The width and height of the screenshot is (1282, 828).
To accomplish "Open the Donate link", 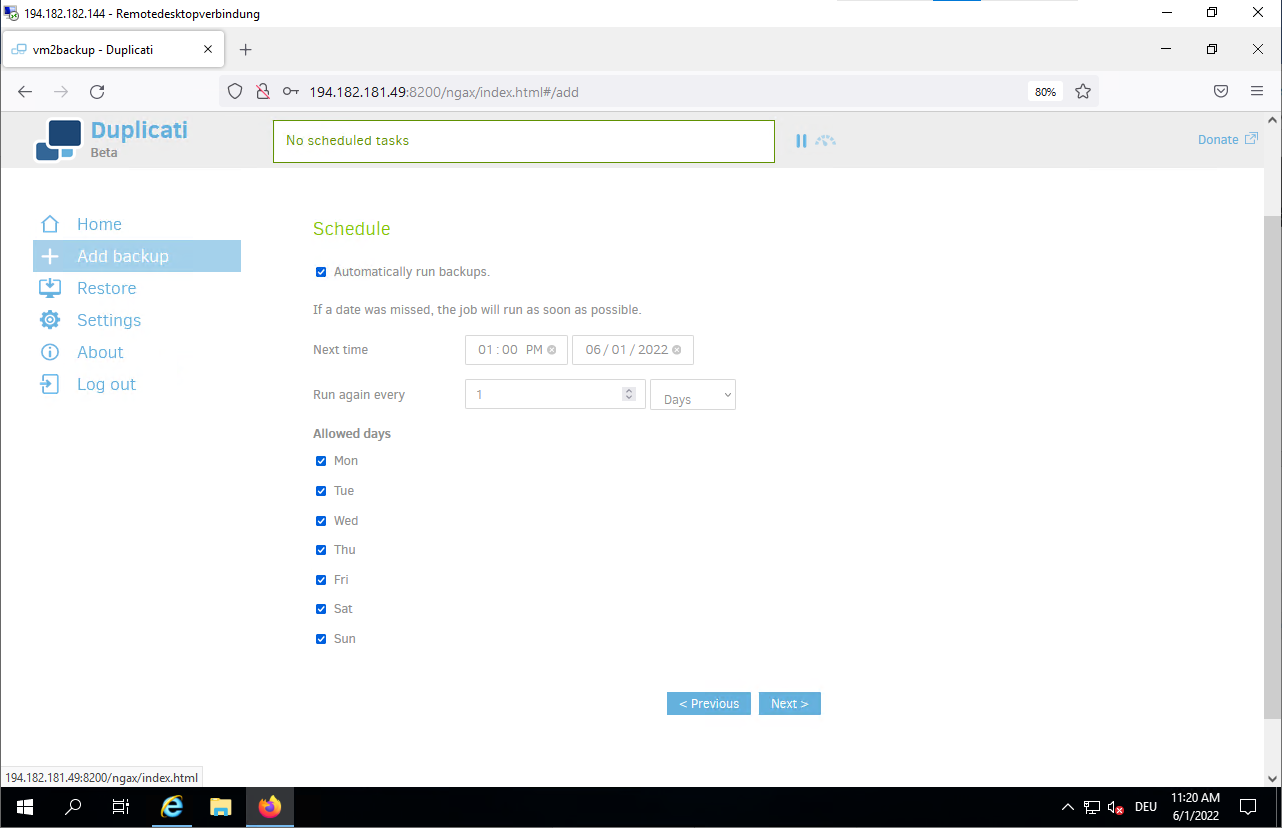I will pyautogui.click(x=1227, y=140).
